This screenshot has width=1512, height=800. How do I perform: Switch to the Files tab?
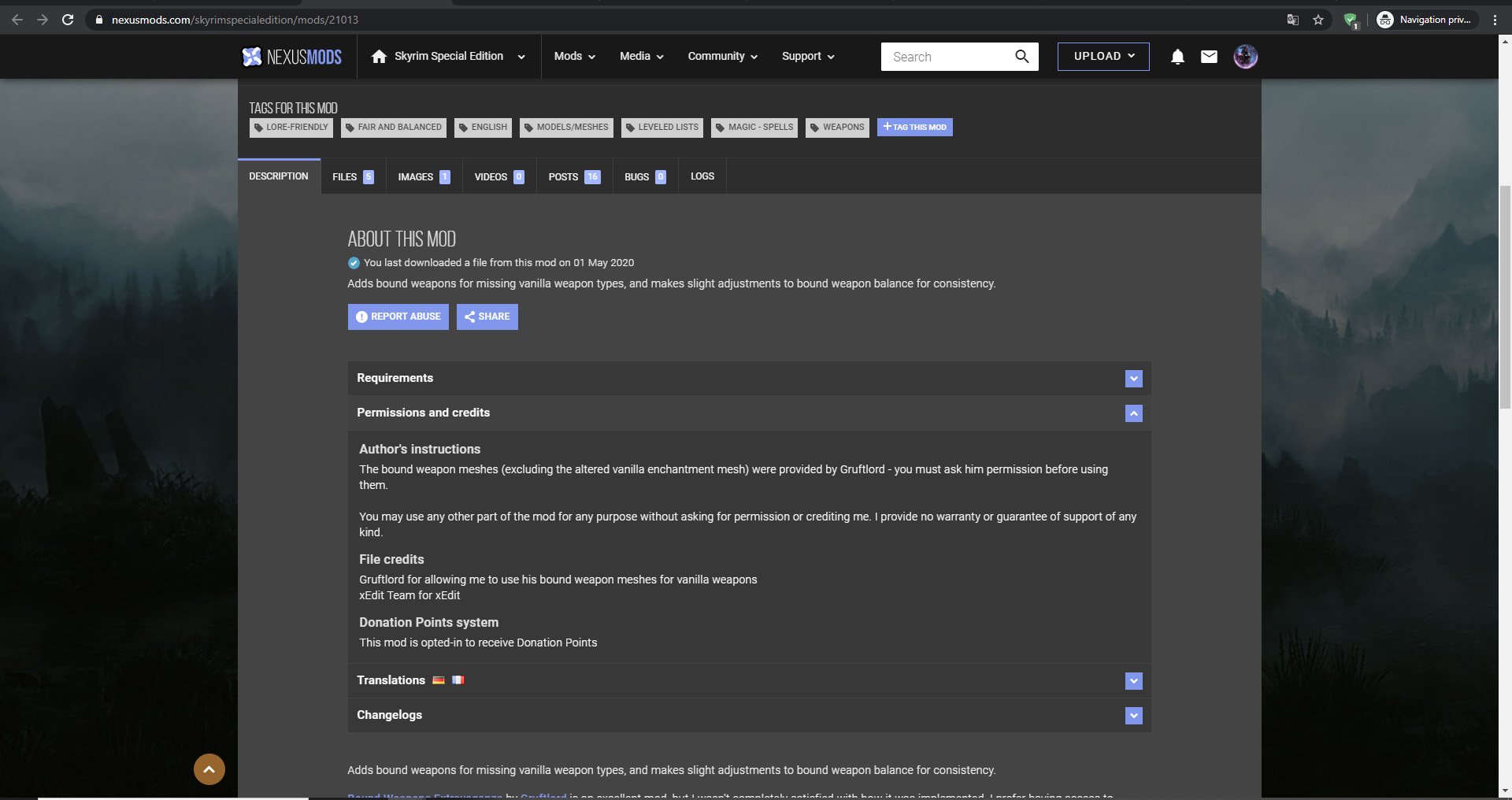pyautogui.click(x=352, y=177)
